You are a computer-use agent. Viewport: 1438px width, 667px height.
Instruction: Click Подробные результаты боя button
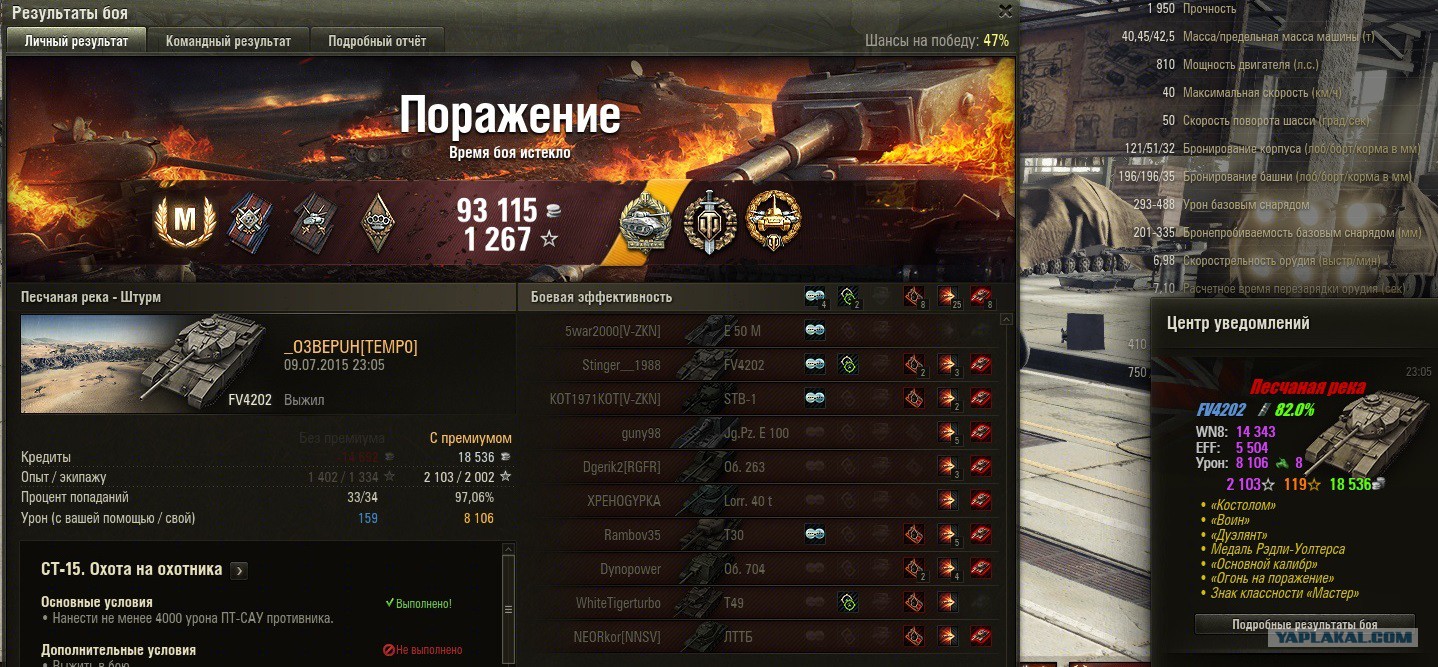point(1304,624)
